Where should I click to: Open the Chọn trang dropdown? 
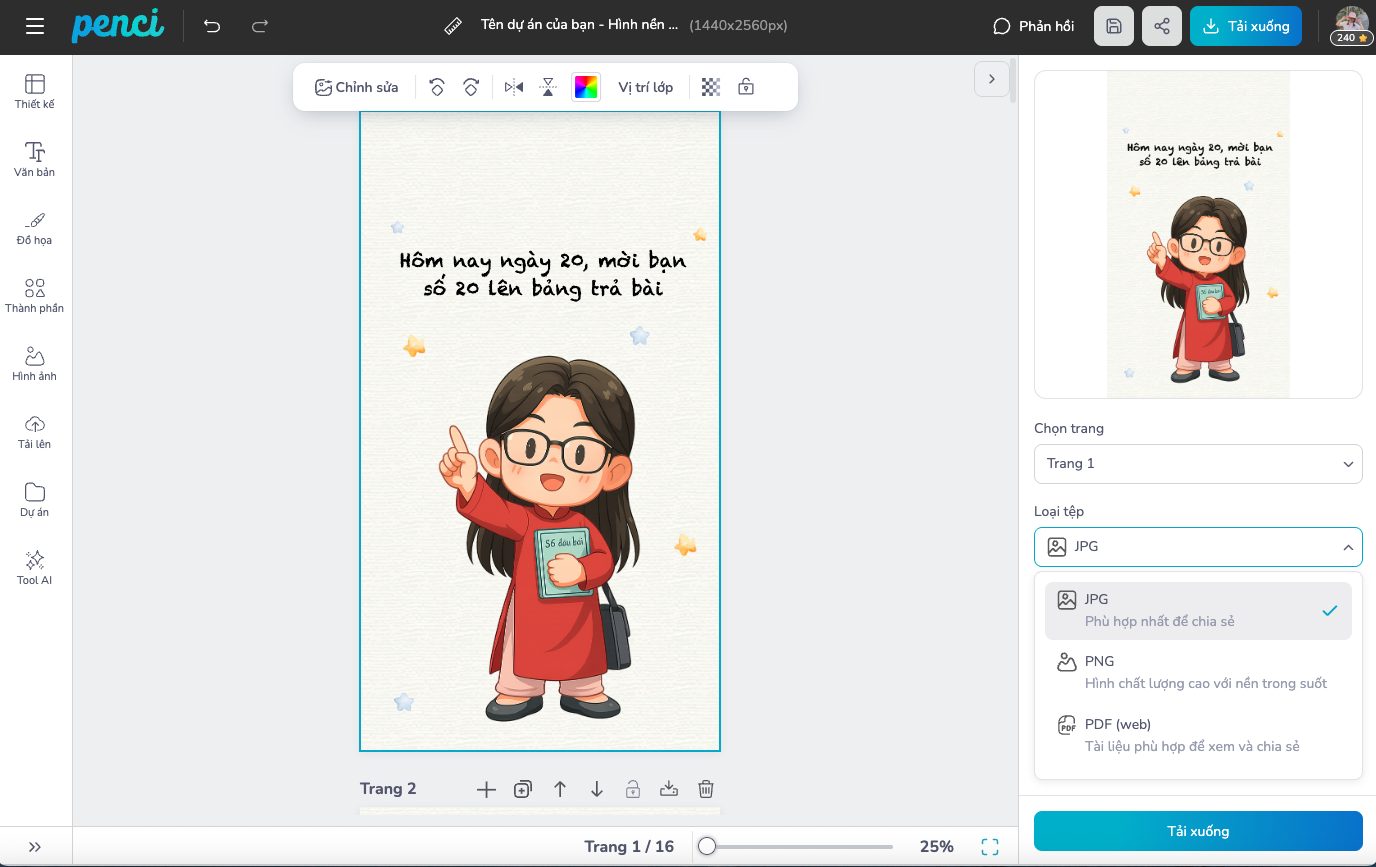[x=1198, y=464]
